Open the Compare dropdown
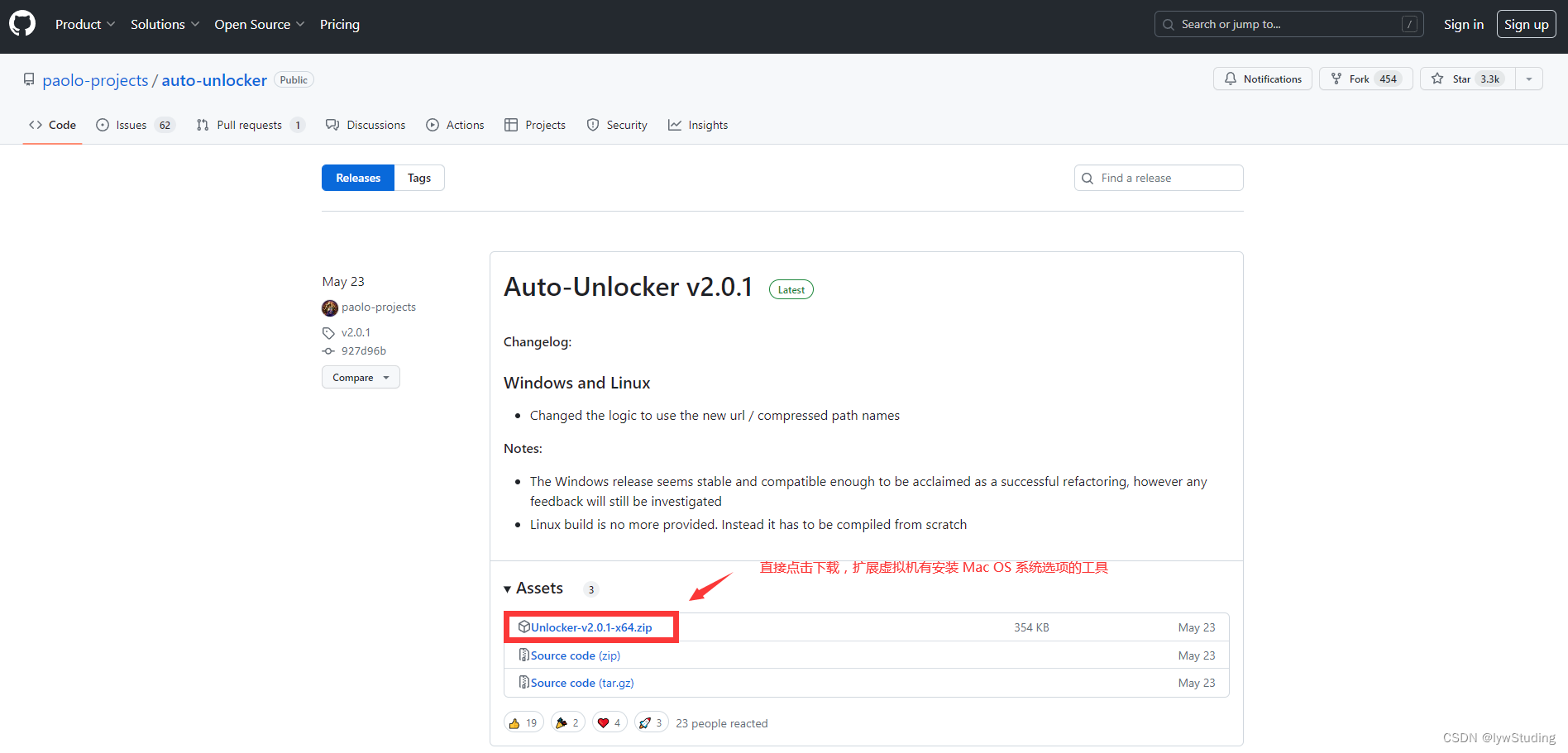1568x753 pixels. 361,377
